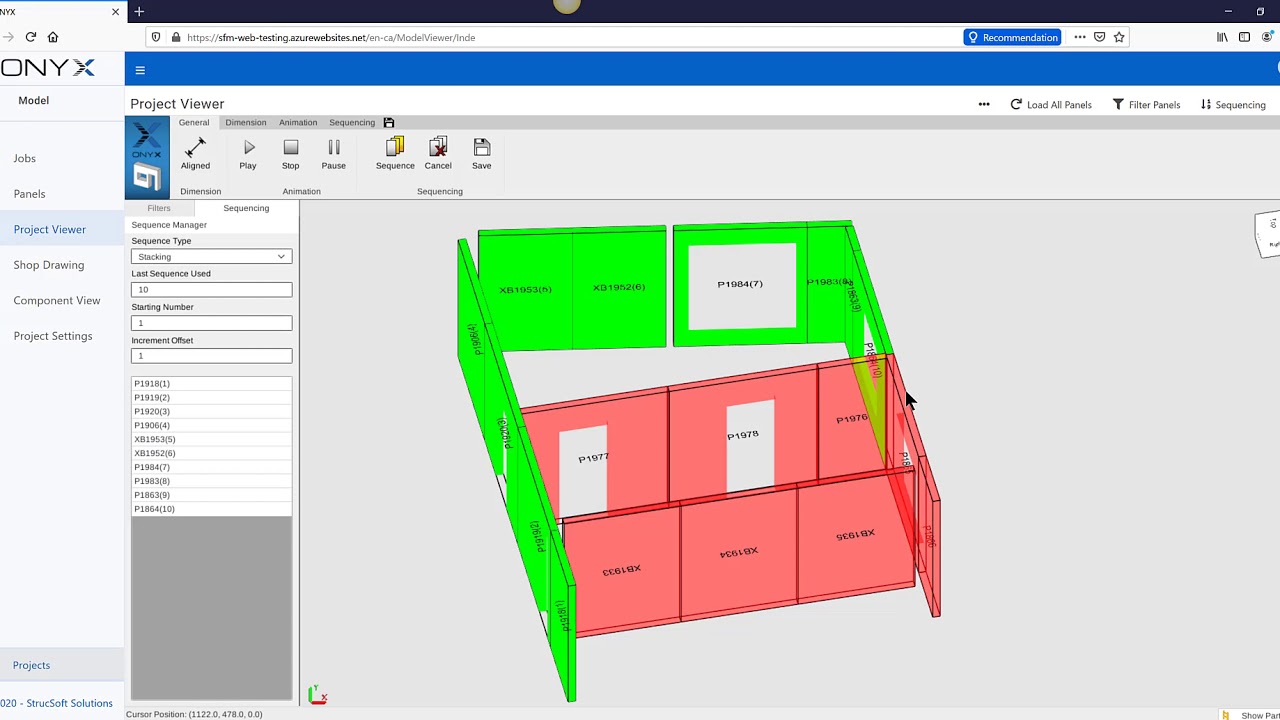Open the Sequence Type dropdown
Viewport: 1280px width, 720px height.
click(x=211, y=257)
